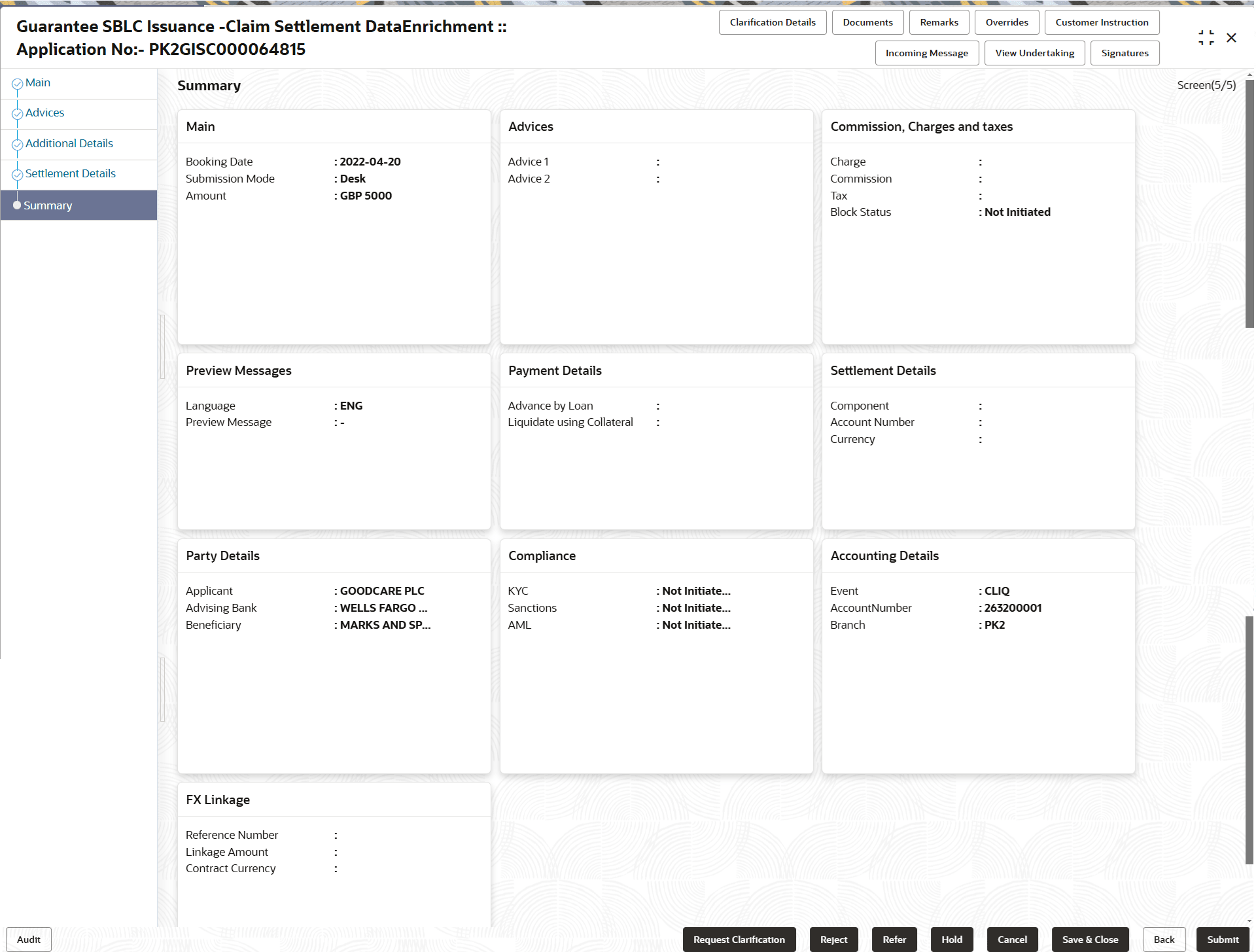
Task: Click the Additional Details step checkmark icon
Action: tap(17, 145)
